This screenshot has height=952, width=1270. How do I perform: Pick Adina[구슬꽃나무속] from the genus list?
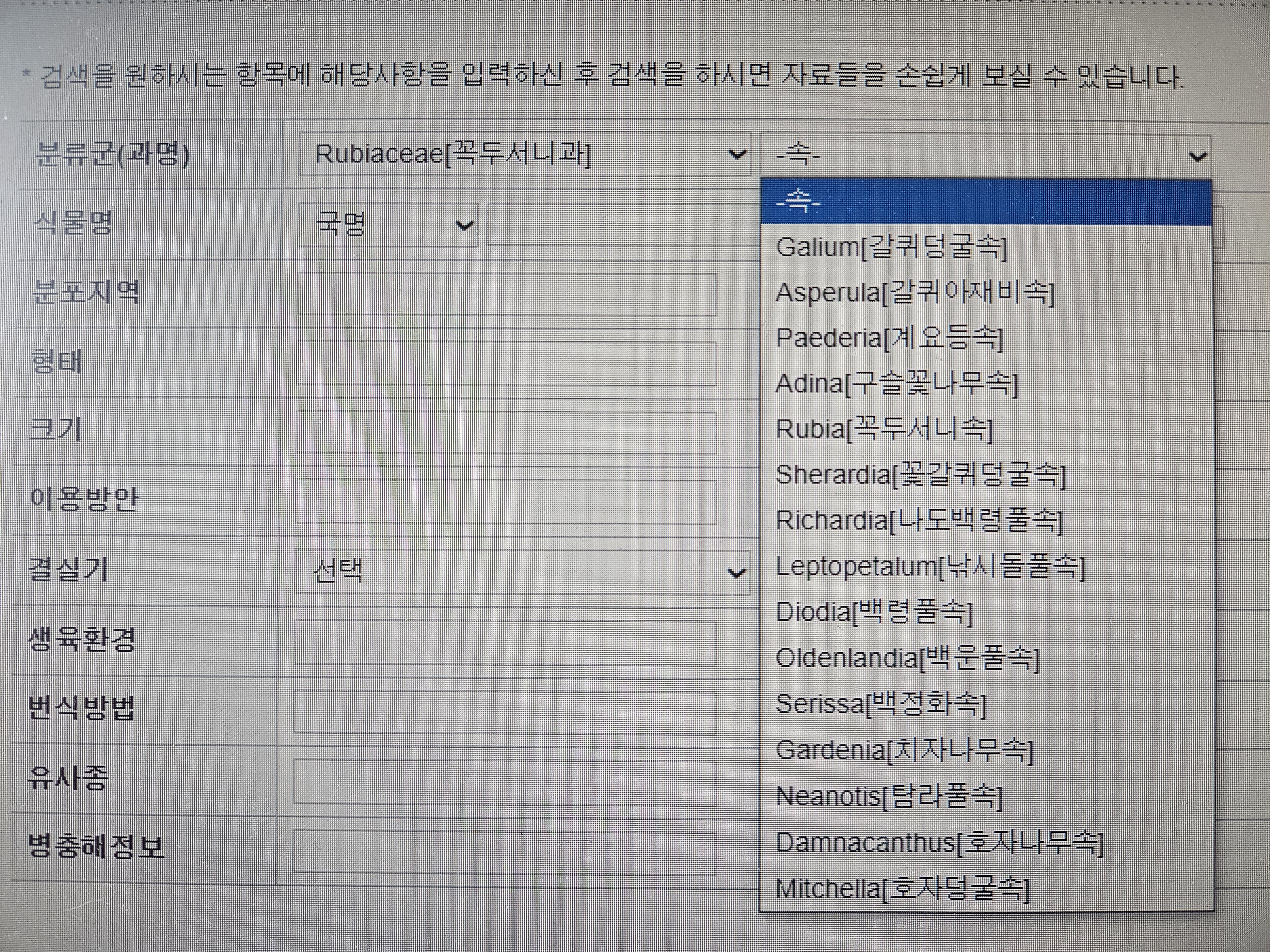click(986, 383)
